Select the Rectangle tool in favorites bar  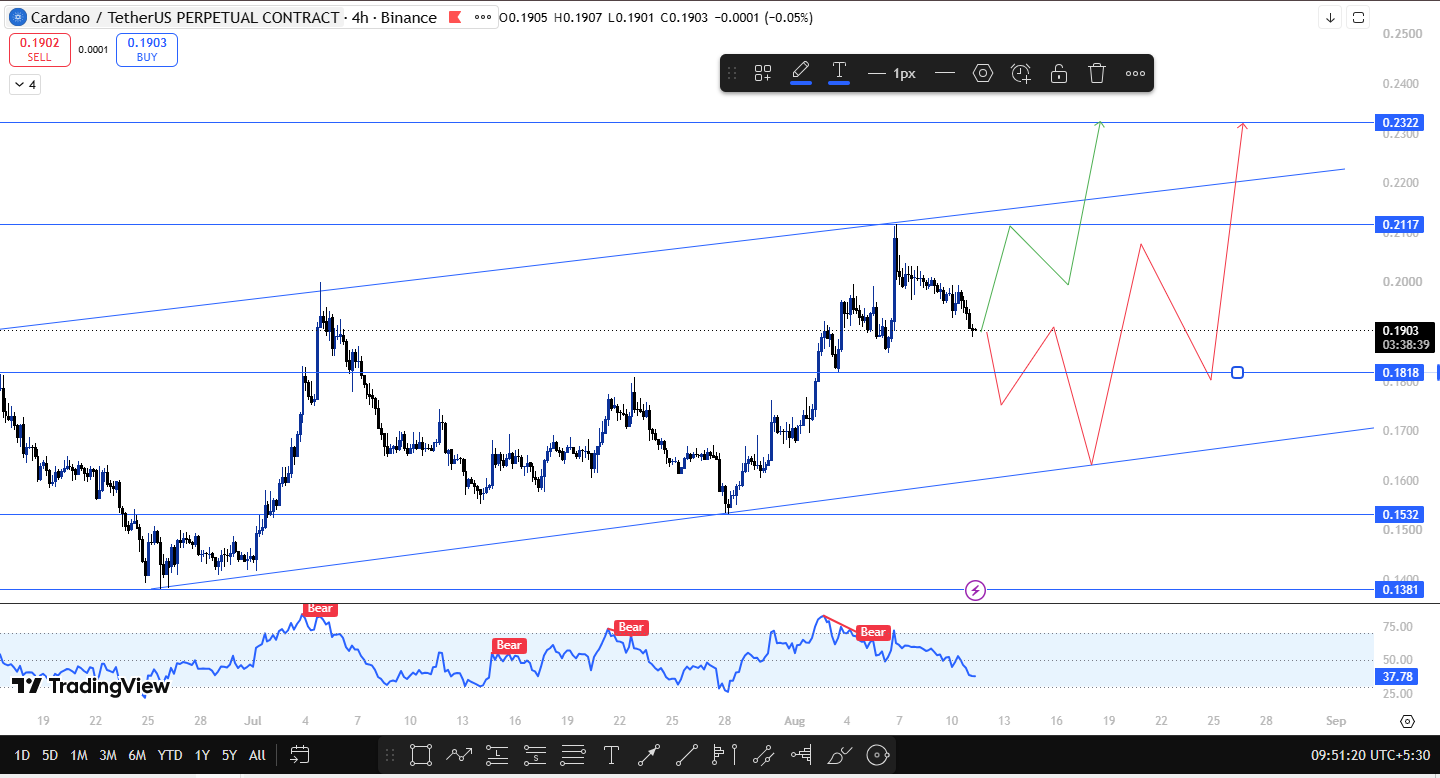[x=421, y=755]
